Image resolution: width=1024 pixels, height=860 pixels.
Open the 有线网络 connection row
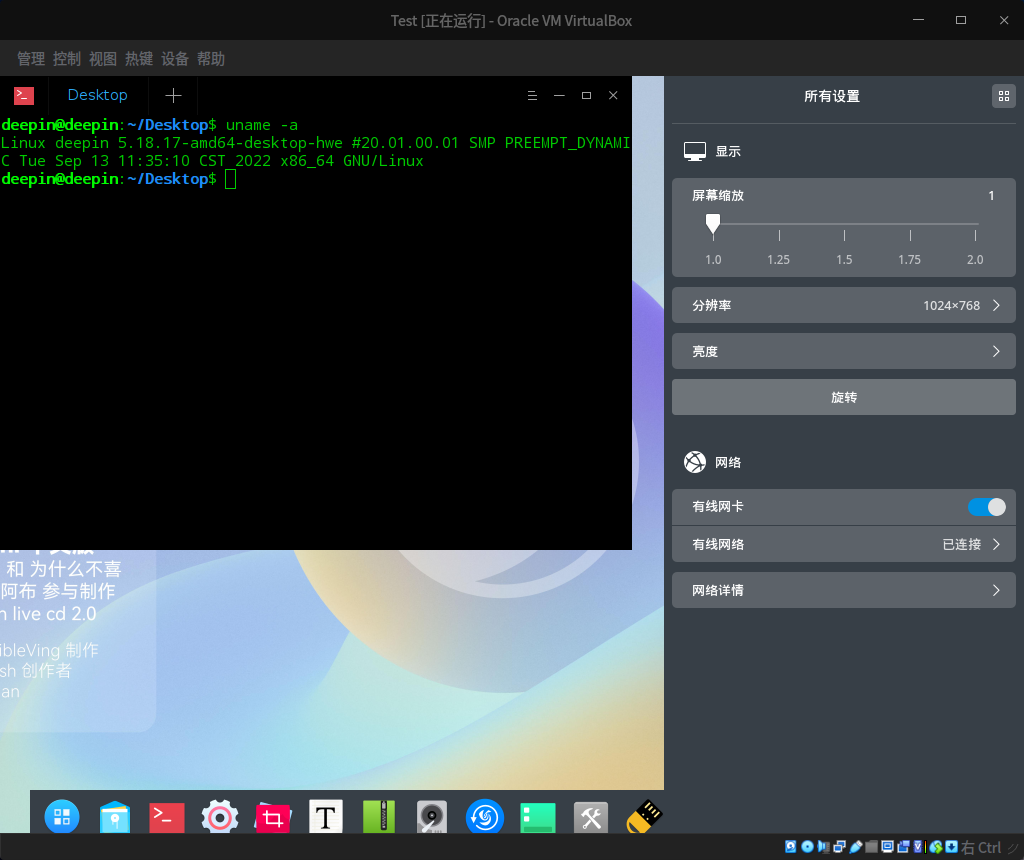coord(843,544)
